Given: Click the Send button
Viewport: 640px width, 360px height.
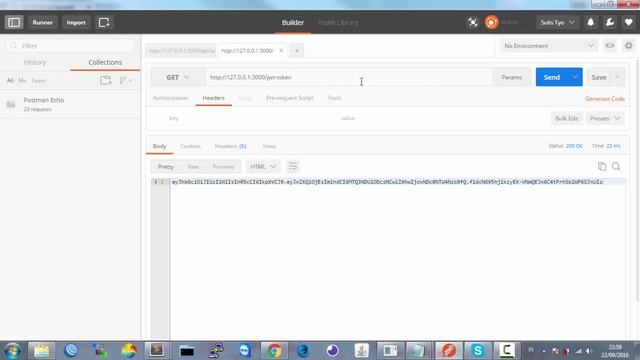Looking at the screenshot, I should [x=552, y=77].
